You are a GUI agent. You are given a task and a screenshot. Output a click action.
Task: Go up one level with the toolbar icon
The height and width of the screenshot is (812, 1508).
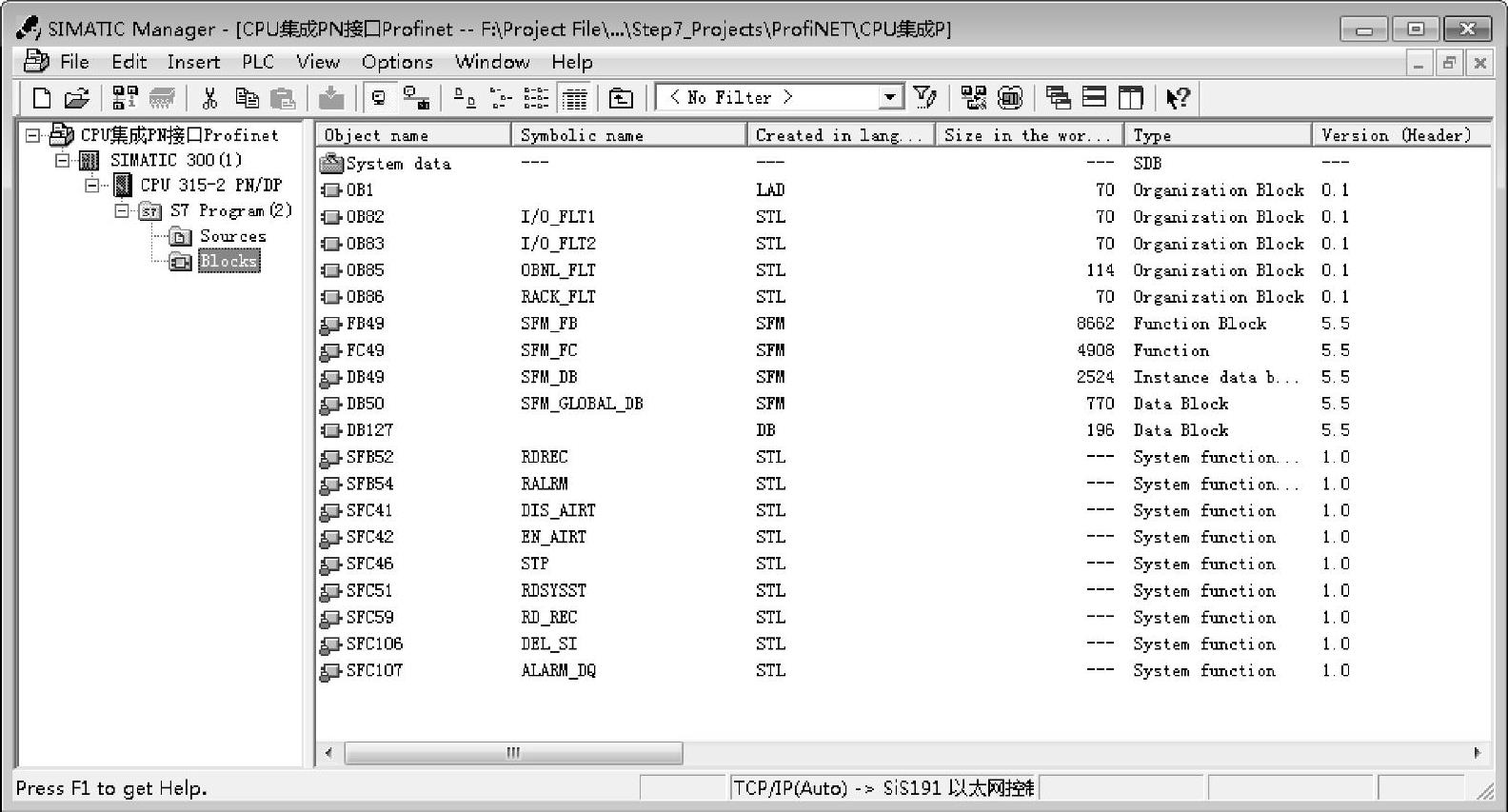pos(621,97)
